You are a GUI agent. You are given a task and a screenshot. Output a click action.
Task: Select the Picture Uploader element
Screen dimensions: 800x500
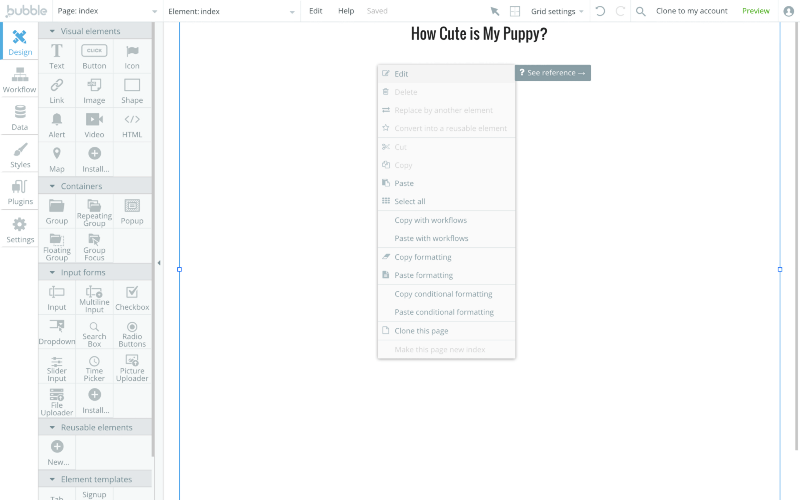pos(132,367)
